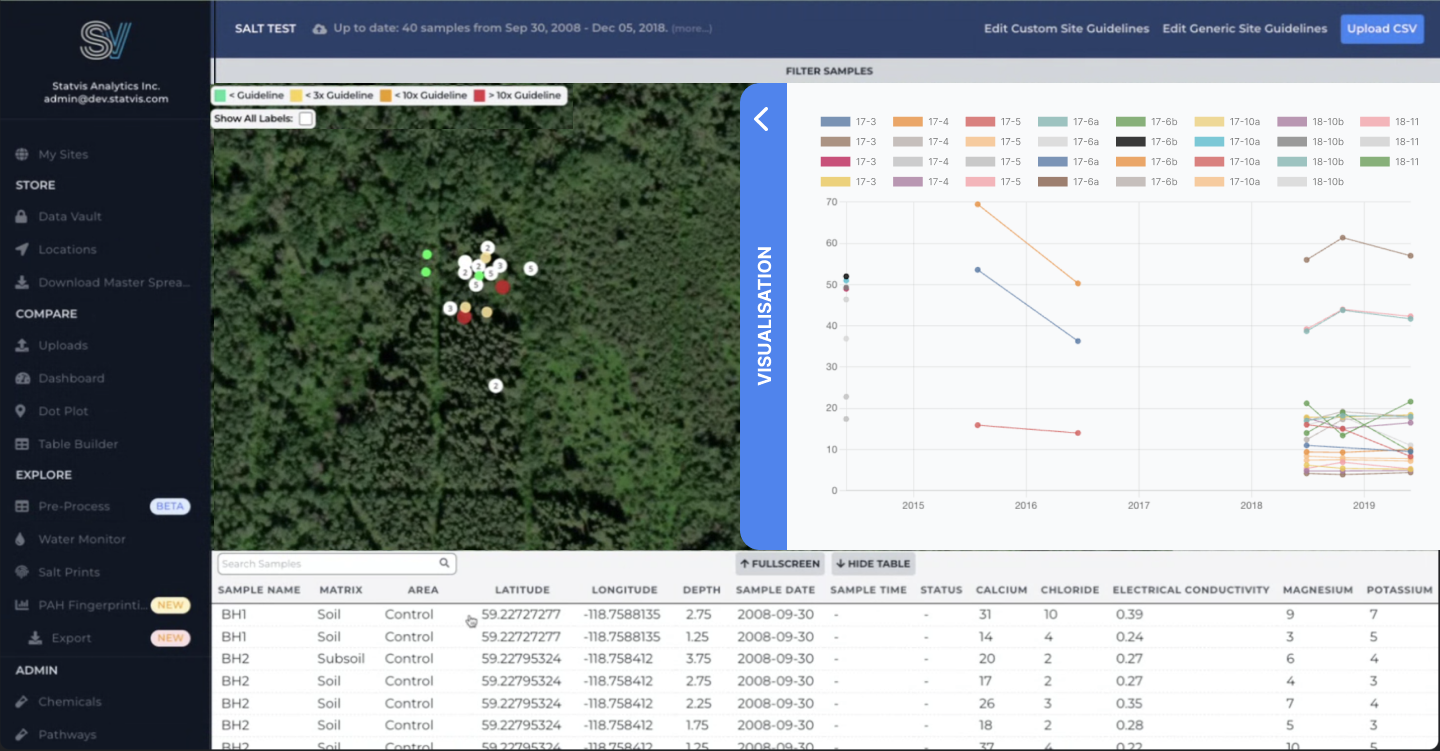Open the Dashboard palette icon

coord(22,378)
